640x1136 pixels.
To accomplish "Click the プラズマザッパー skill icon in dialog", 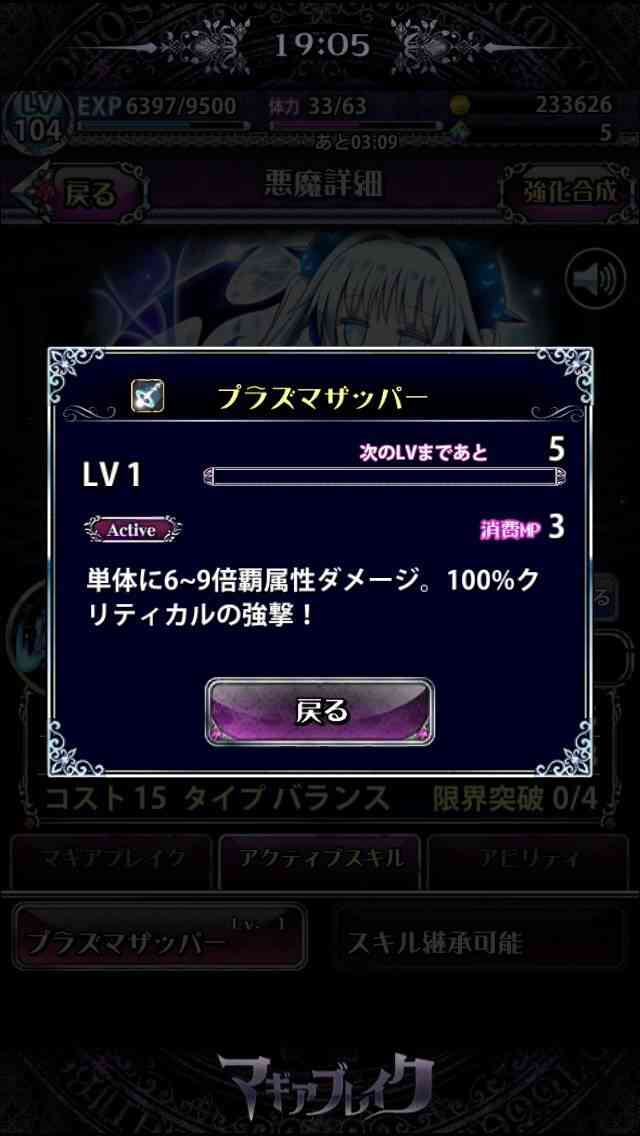I will [x=148, y=397].
